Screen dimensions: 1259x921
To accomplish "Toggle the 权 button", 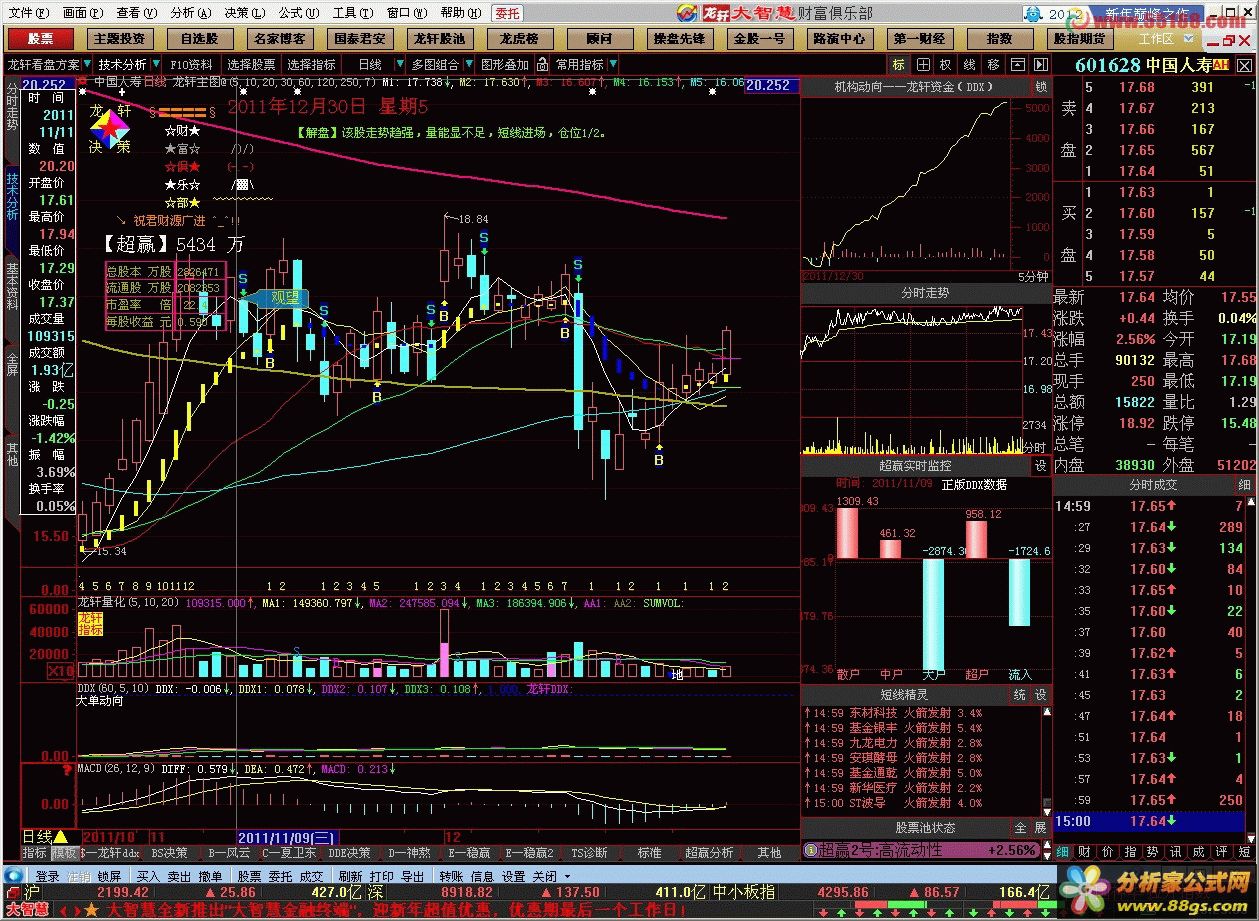I will point(945,64).
